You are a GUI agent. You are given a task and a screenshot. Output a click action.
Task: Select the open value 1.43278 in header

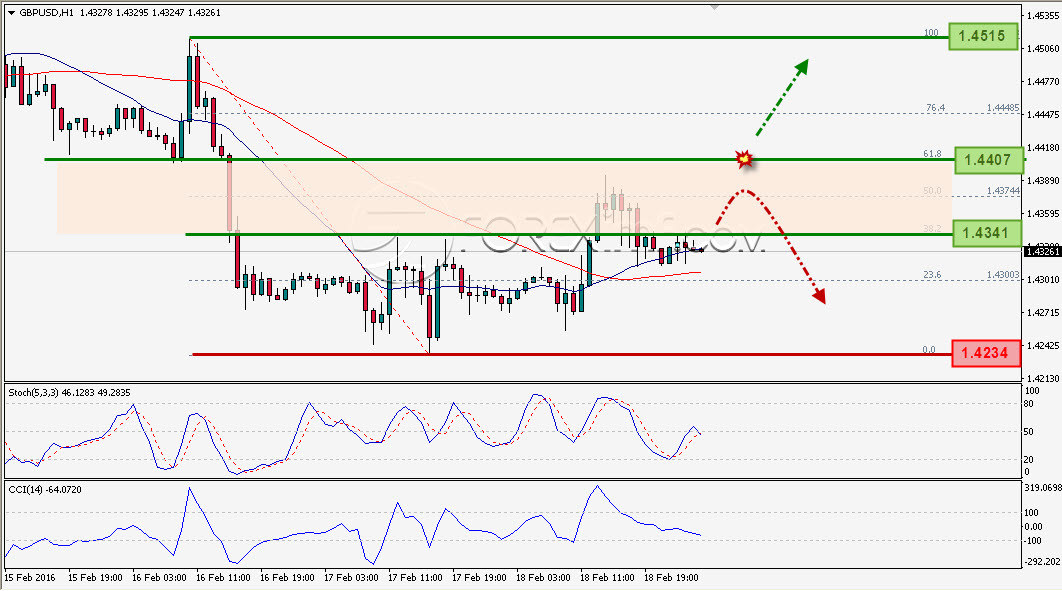[x=96, y=13]
